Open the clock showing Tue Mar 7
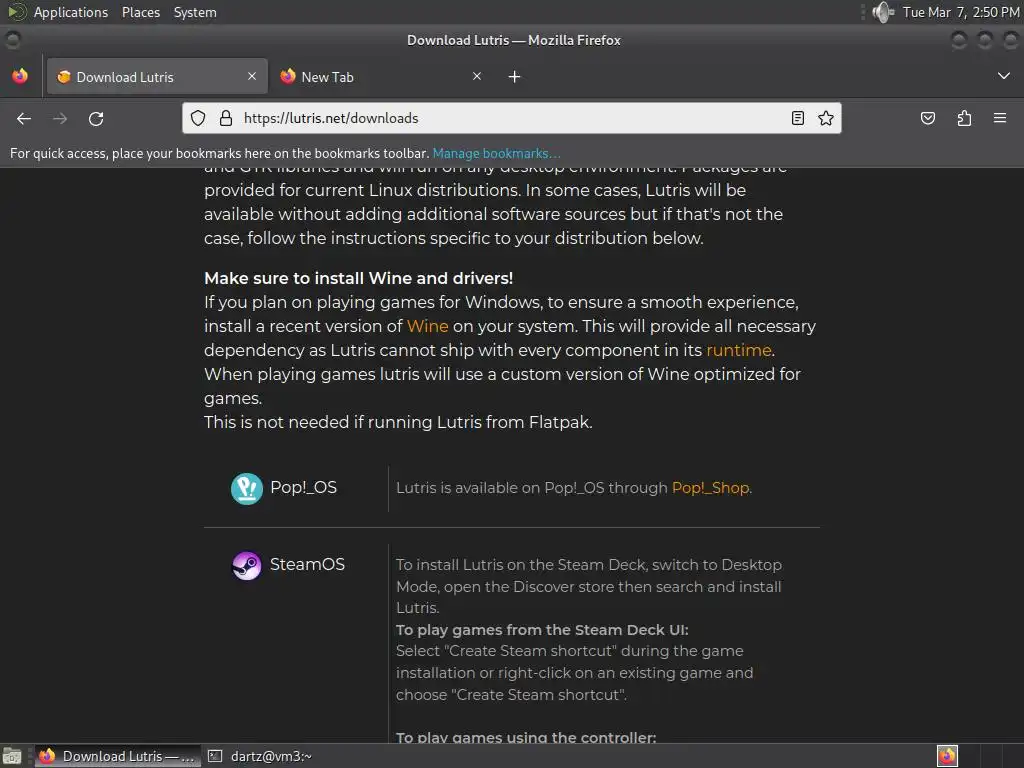Viewport: 1024px width, 768px height. pyautogui.click(x=961, y=12)
